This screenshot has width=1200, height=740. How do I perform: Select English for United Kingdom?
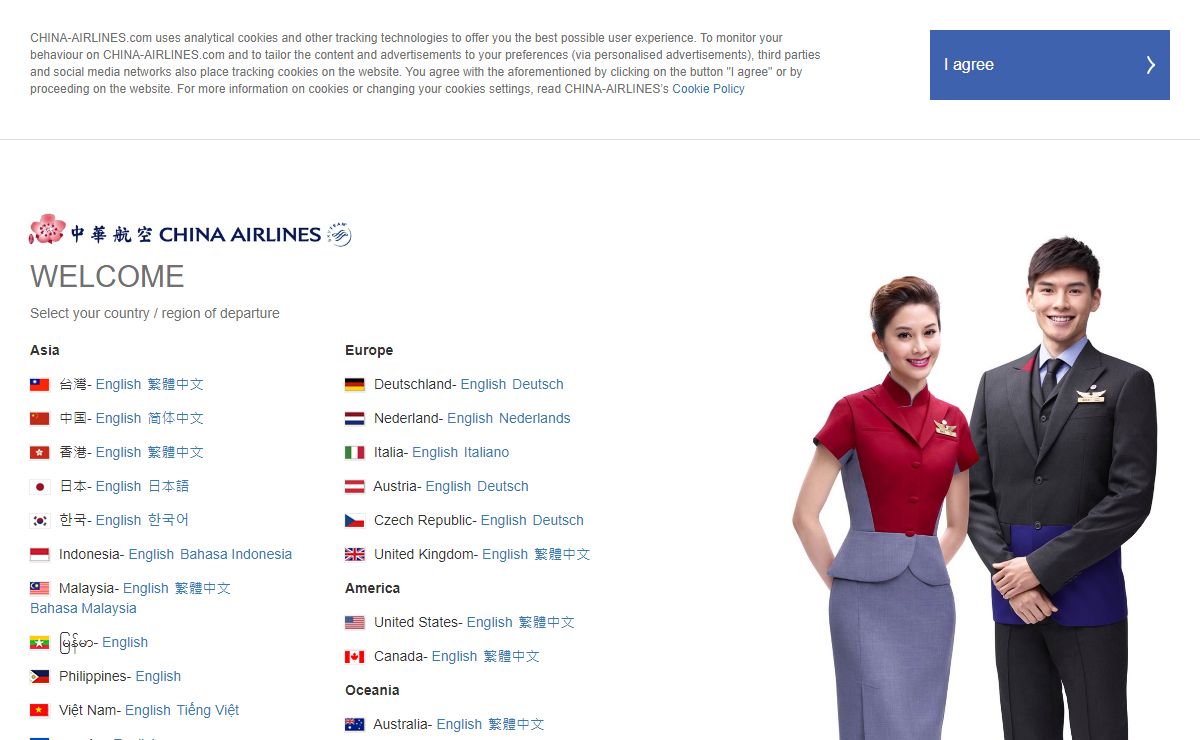click(x=505, y=554)
